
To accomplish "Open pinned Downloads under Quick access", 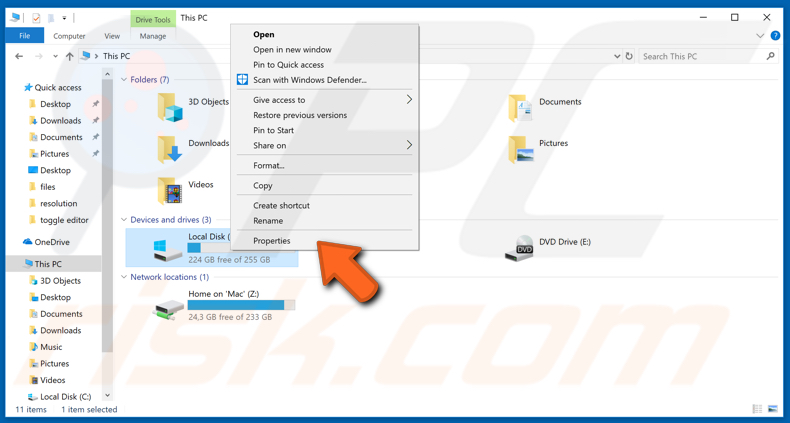I will [x=60, y=121].
